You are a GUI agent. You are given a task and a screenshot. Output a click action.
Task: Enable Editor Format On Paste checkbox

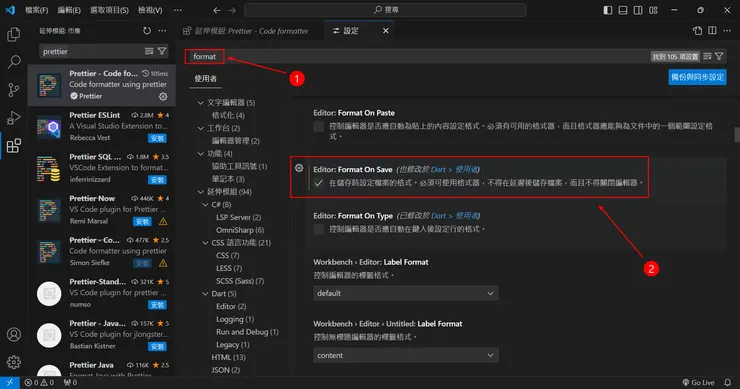(319, 127)
